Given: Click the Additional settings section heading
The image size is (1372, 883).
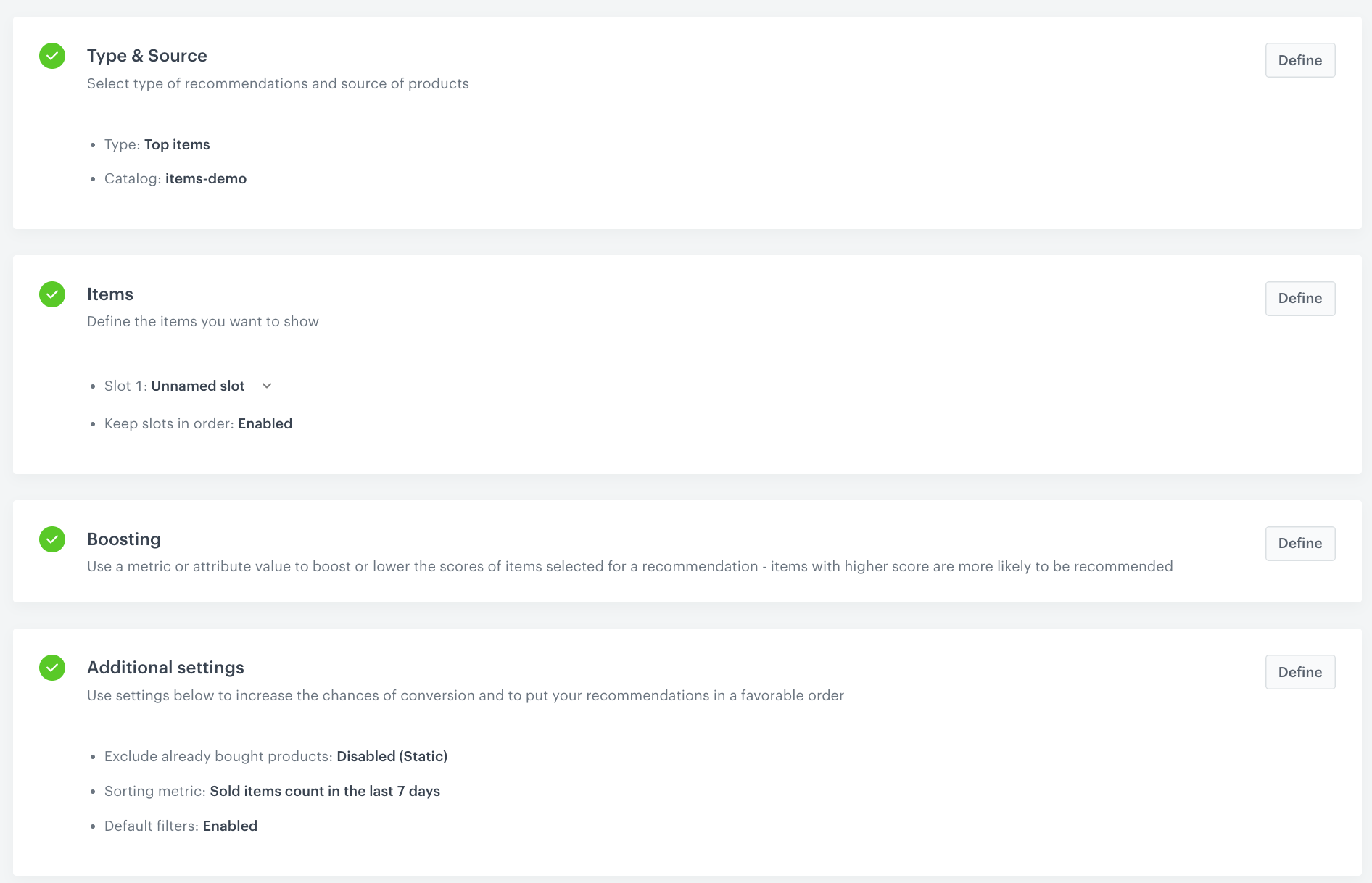Looking at the screenshot, I should pos(165,668).
